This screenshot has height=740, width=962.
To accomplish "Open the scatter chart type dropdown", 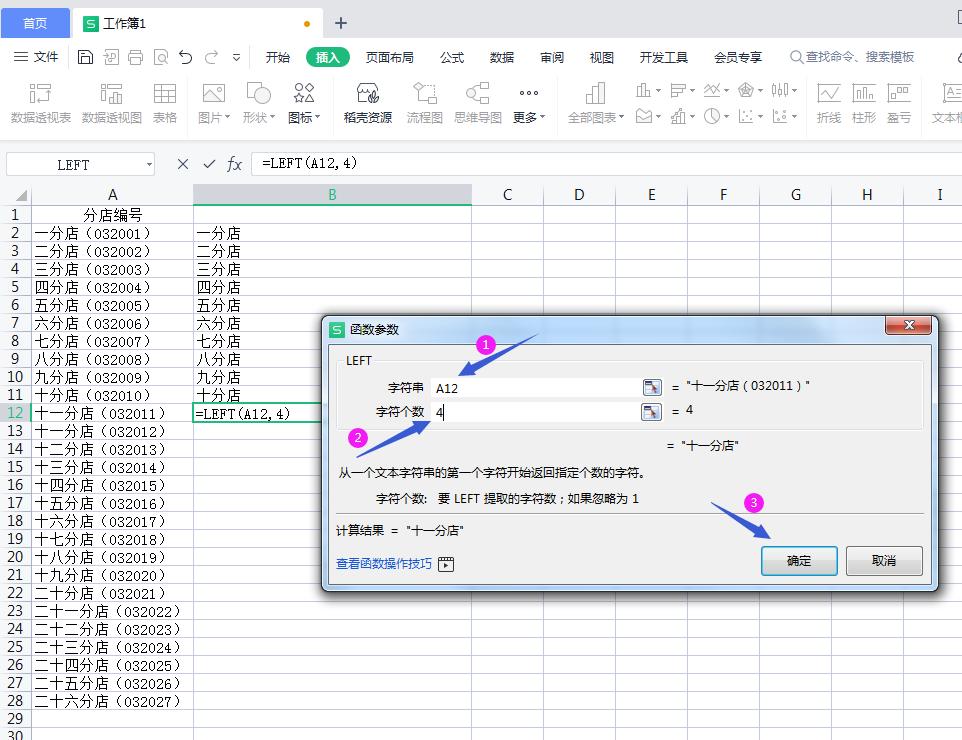I will (x=750, y=116).
